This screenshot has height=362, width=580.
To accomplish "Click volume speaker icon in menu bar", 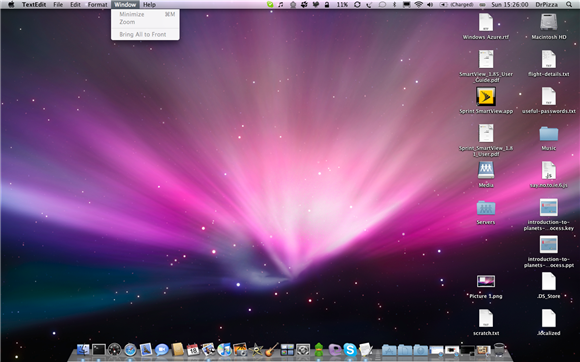I will (x=430, y=4).
